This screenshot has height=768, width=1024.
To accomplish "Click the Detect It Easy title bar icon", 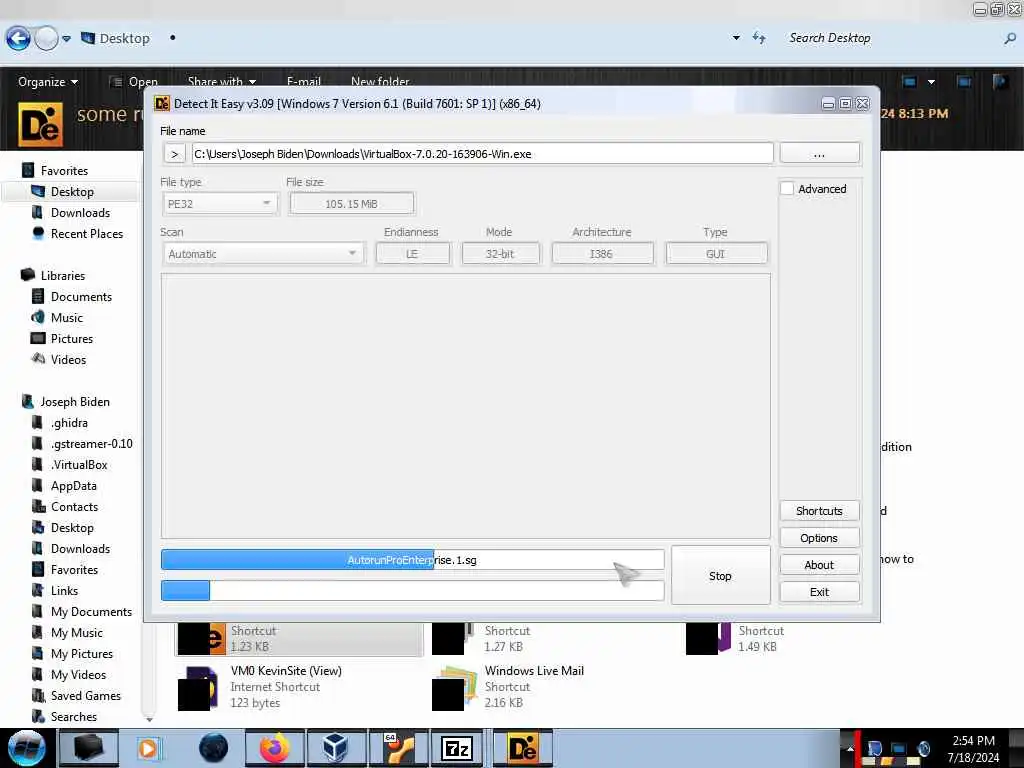I will (161, 104).
